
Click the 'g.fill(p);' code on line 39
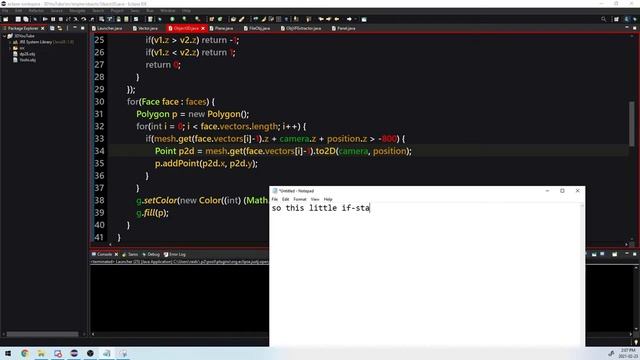(152, 213)
